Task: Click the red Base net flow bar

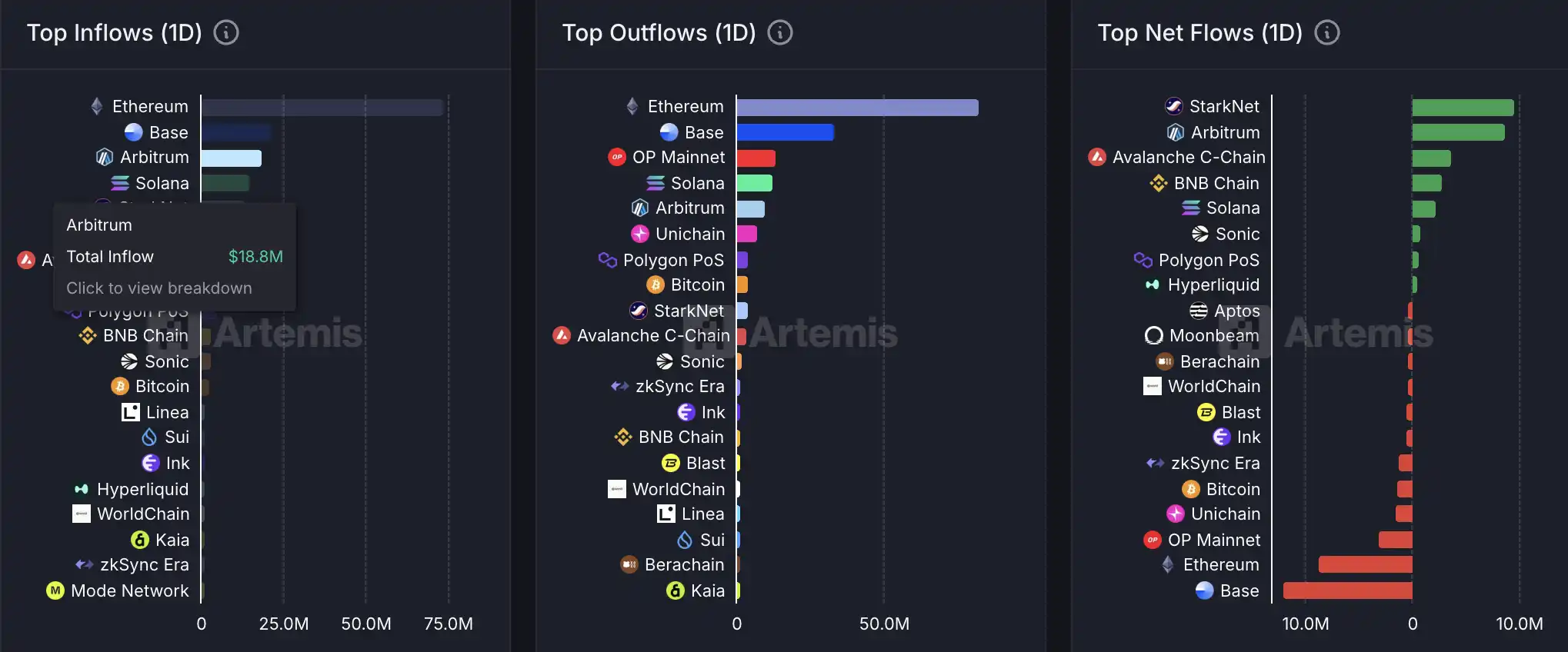Action: pos(1347,590)
